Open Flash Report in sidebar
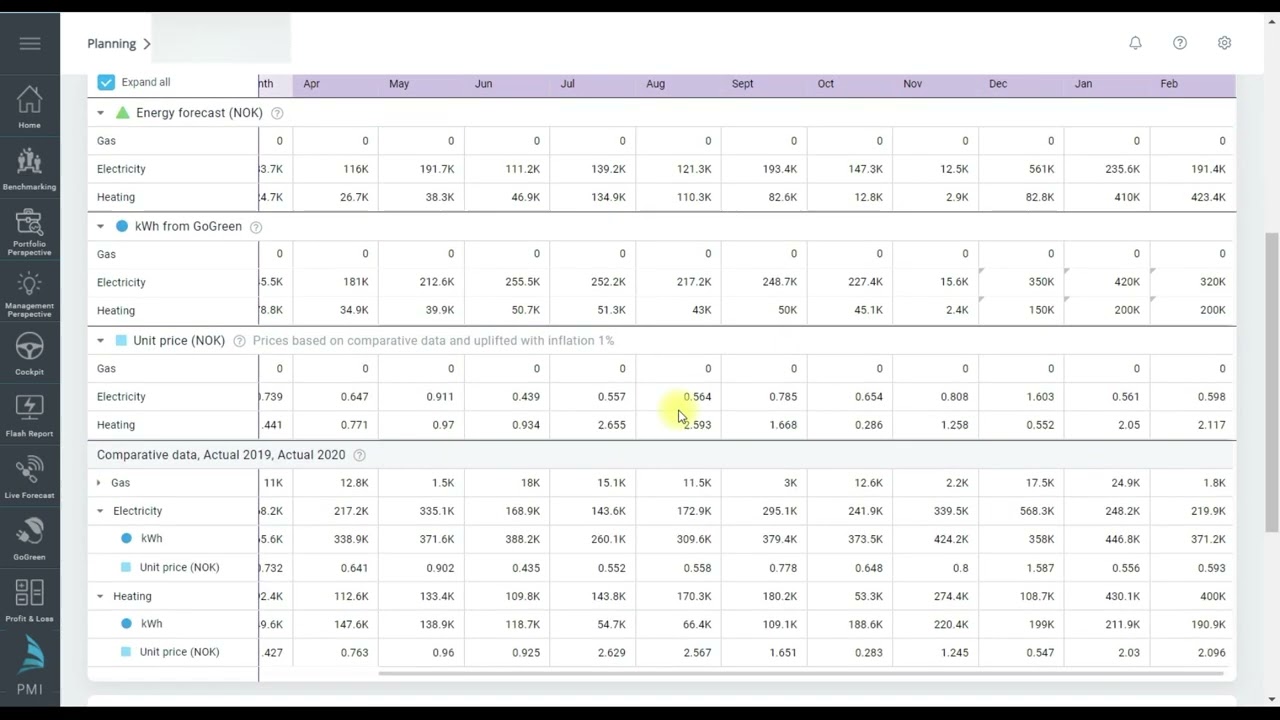Image resolution: width=1280 pixels, height=720 pixels. [29, 416]
